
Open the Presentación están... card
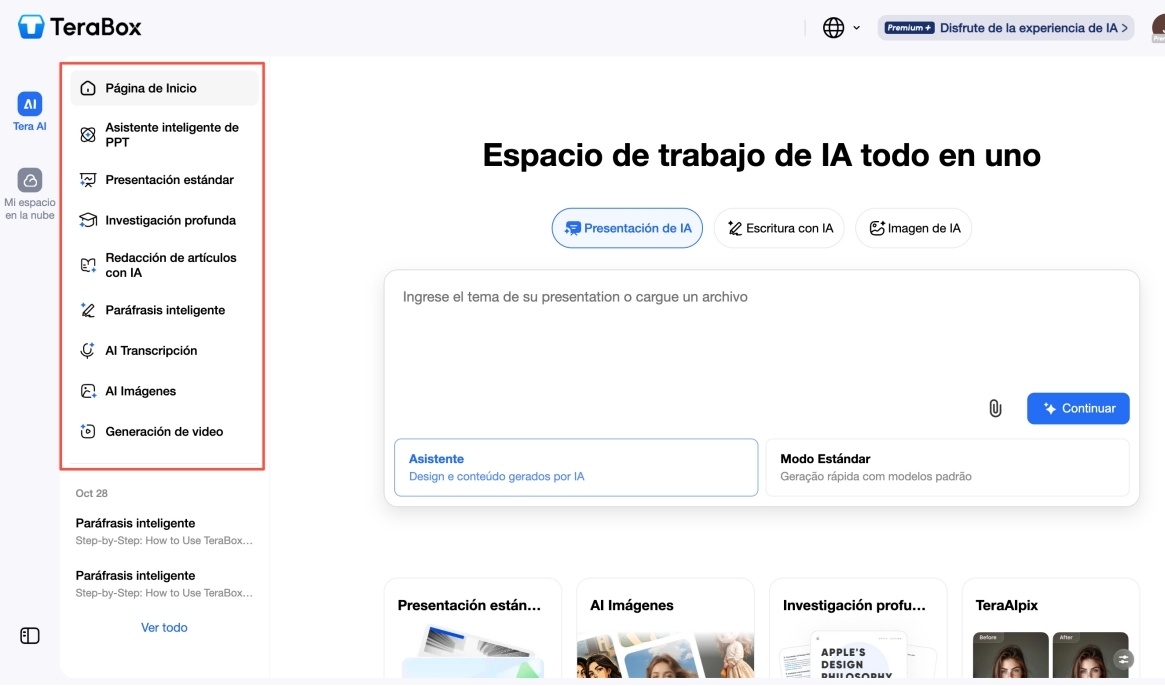(x=473, y=629)
